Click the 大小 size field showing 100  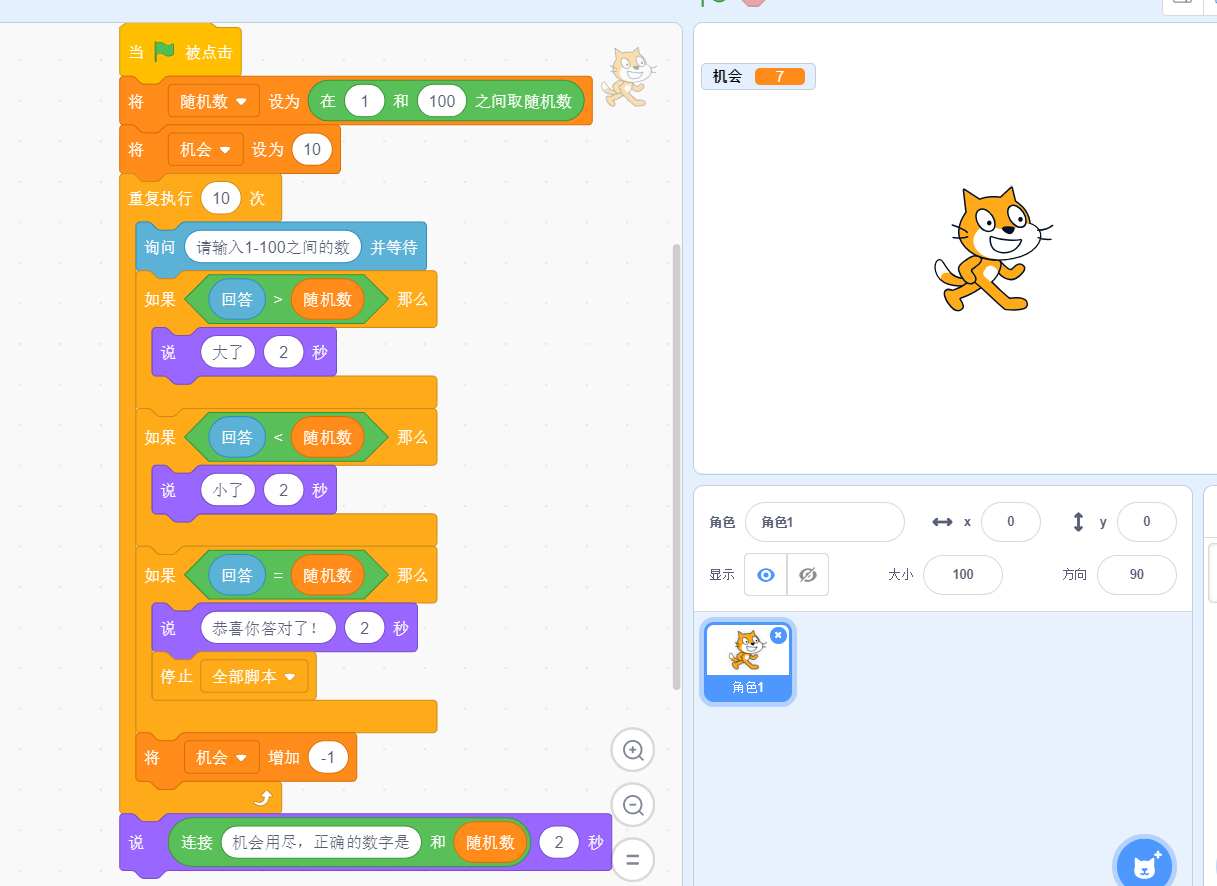[x=962, y=575]
